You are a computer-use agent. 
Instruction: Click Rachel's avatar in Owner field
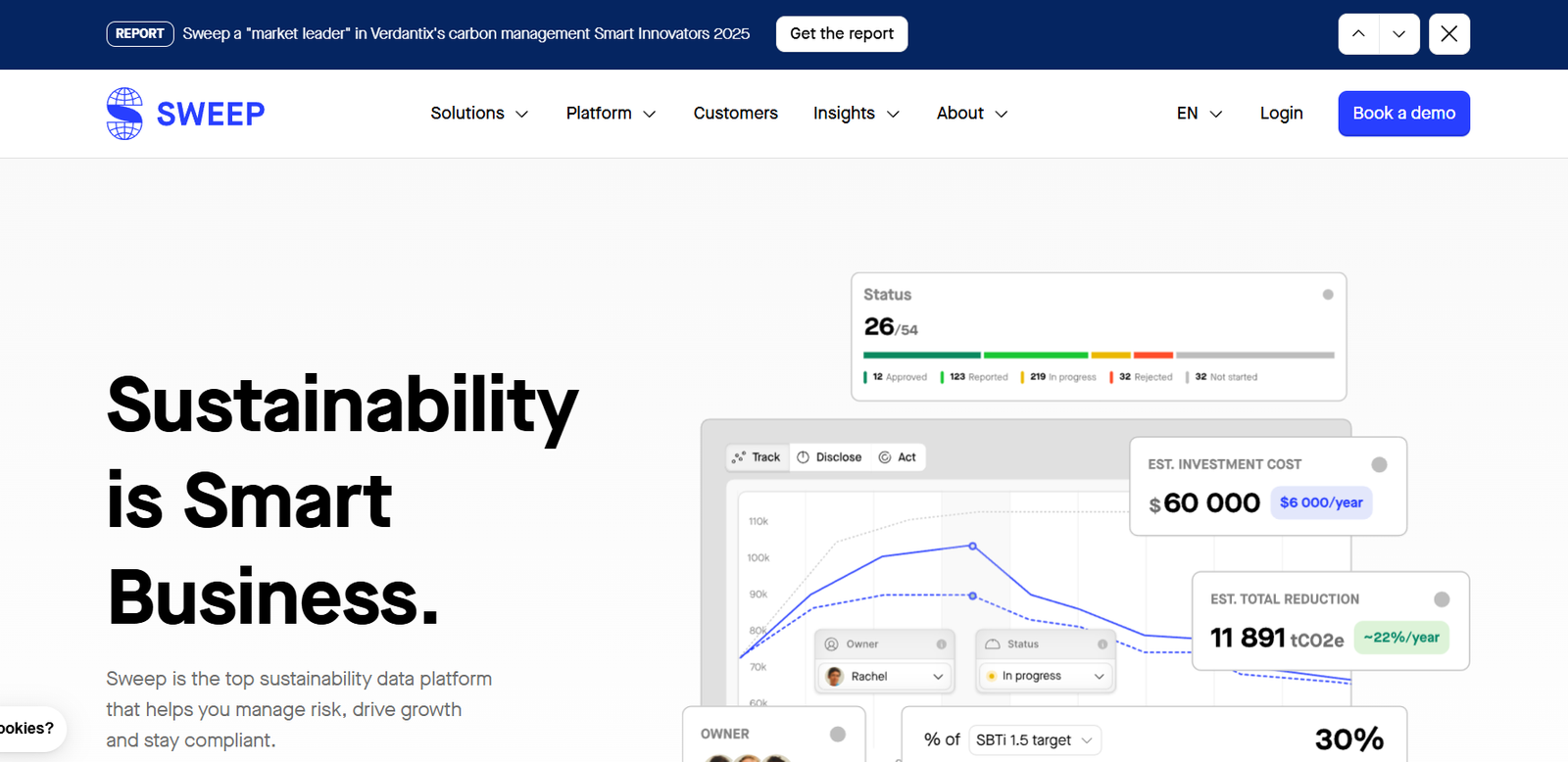tap(835, 677)
